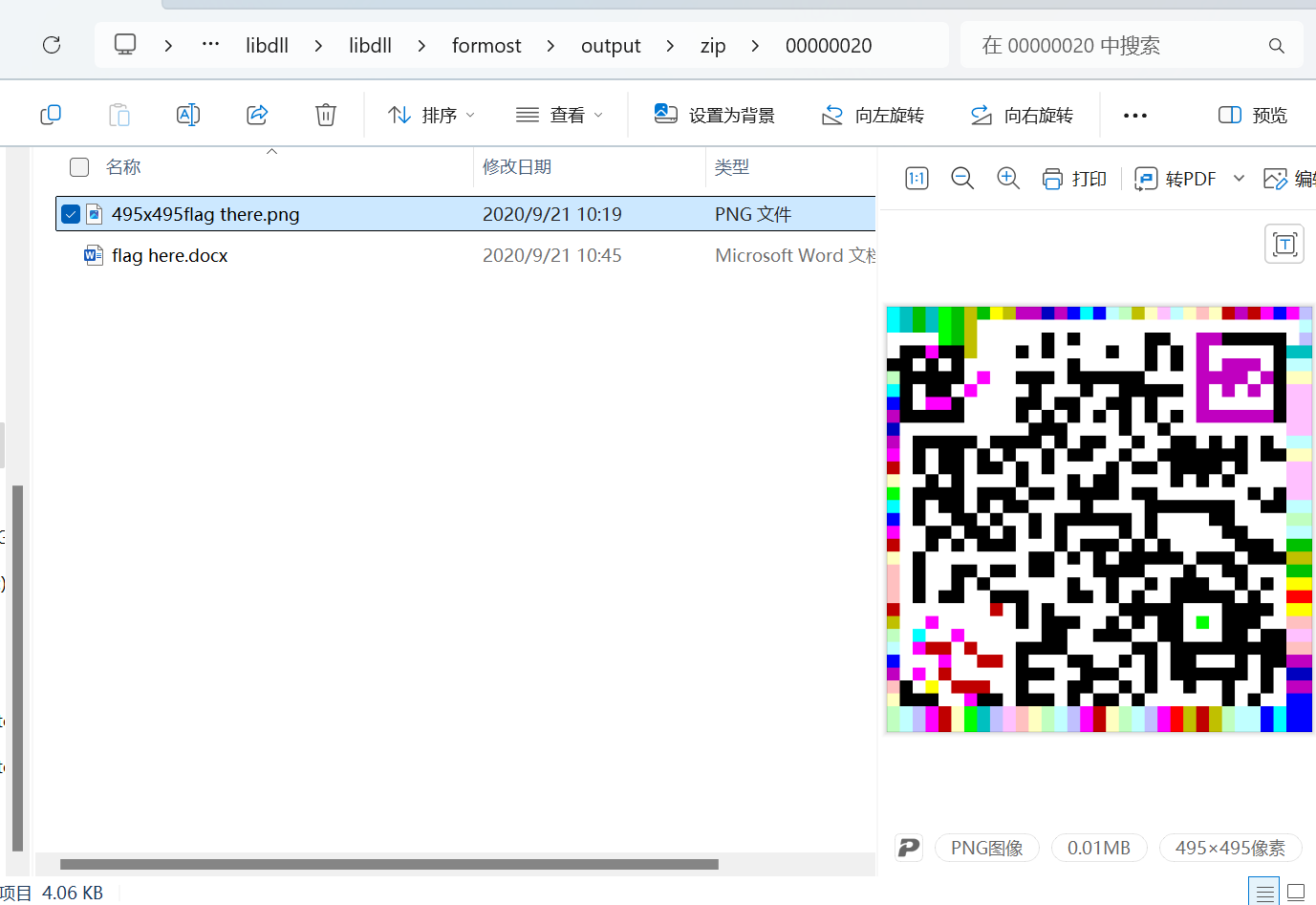This screenshot has height=905, width=1316.
Task: Navigate to the formost breadcrumb folder
Action: [x=486, y=45]
